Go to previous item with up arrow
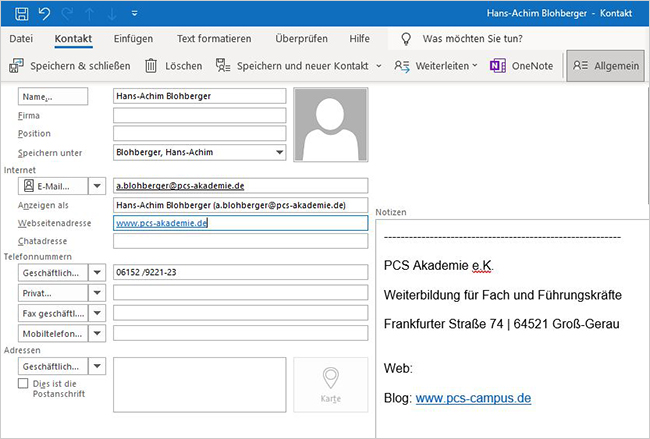 click(x=89, y=14)
